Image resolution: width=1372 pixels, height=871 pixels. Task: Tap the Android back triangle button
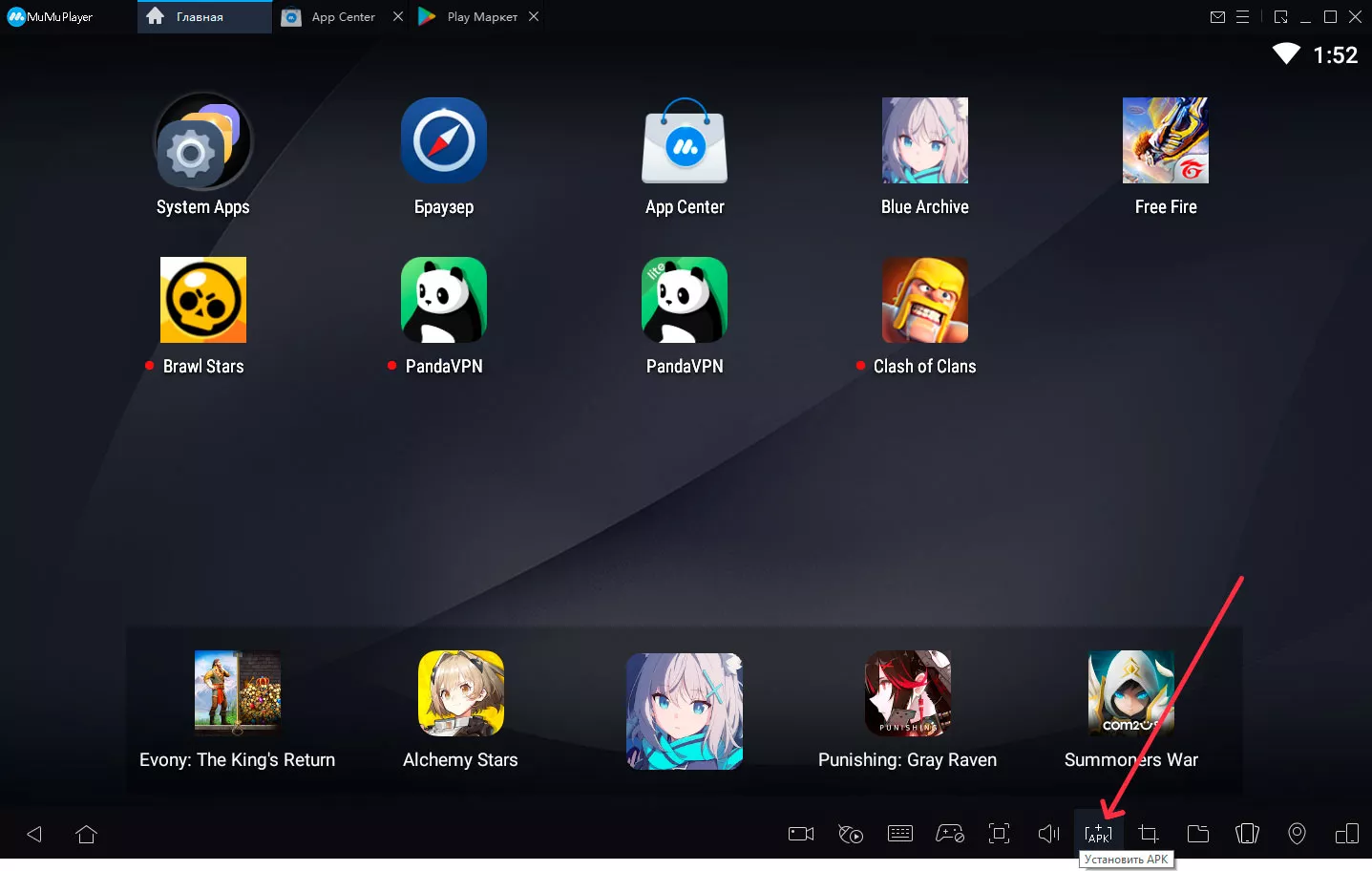coord(34,834)
